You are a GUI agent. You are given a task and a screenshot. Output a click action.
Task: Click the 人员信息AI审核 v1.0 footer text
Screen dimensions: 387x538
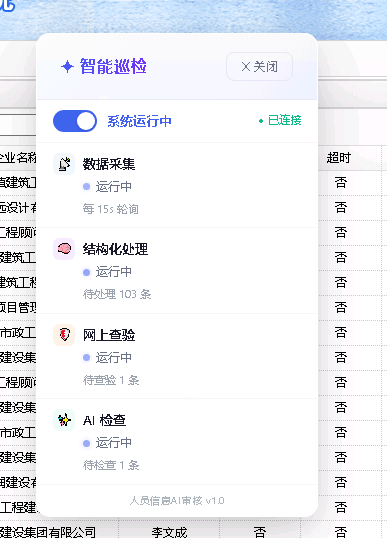pos(177,501)
